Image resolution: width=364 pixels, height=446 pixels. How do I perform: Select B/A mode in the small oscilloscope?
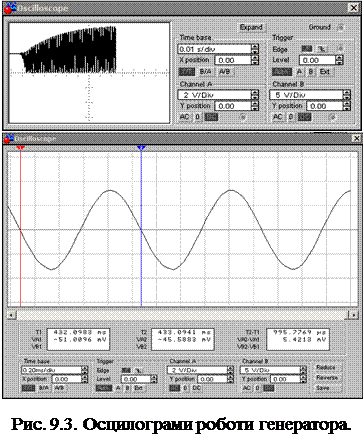click(x=206, y=72)
